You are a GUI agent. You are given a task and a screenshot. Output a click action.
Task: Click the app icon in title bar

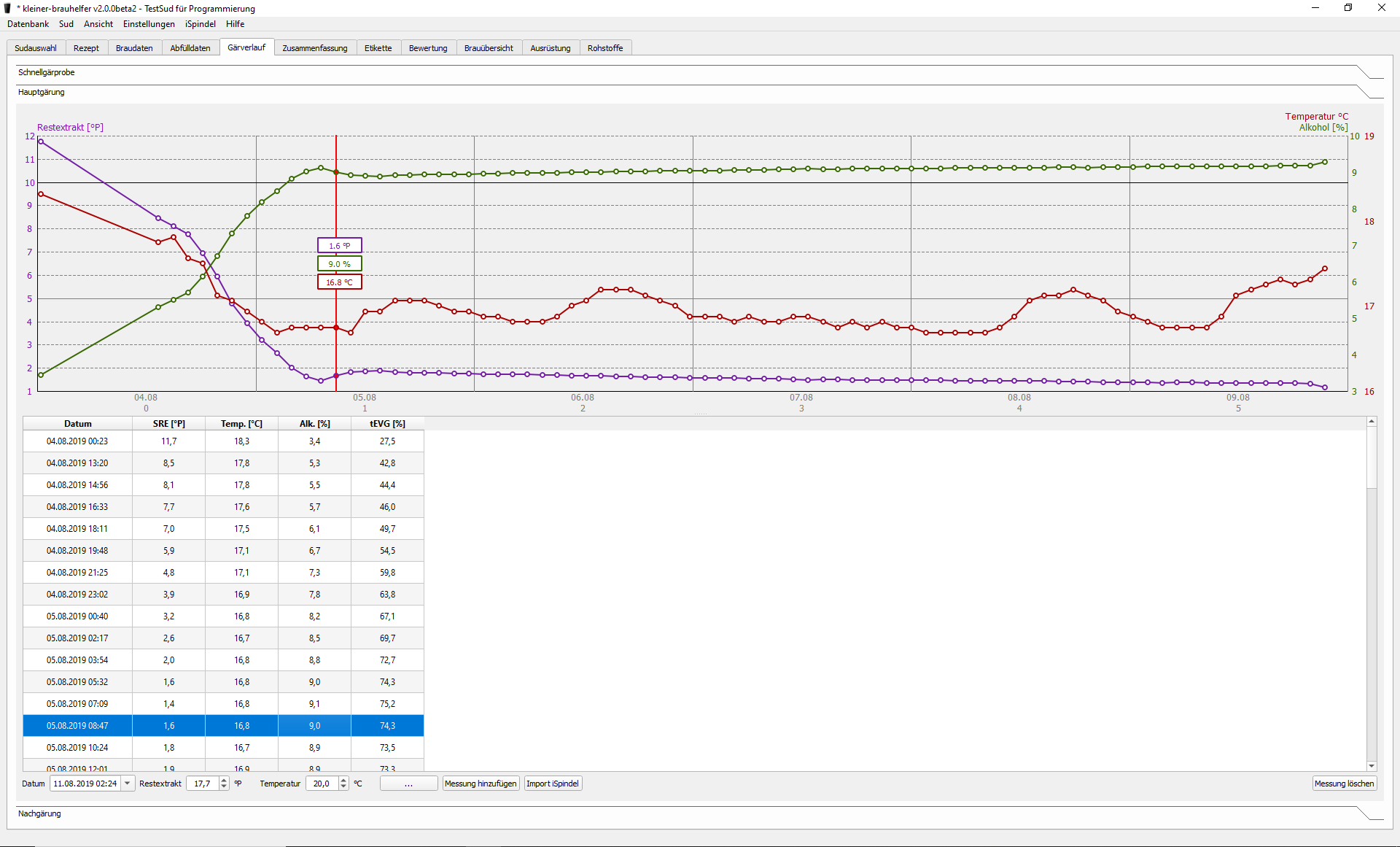coord(8,8)
